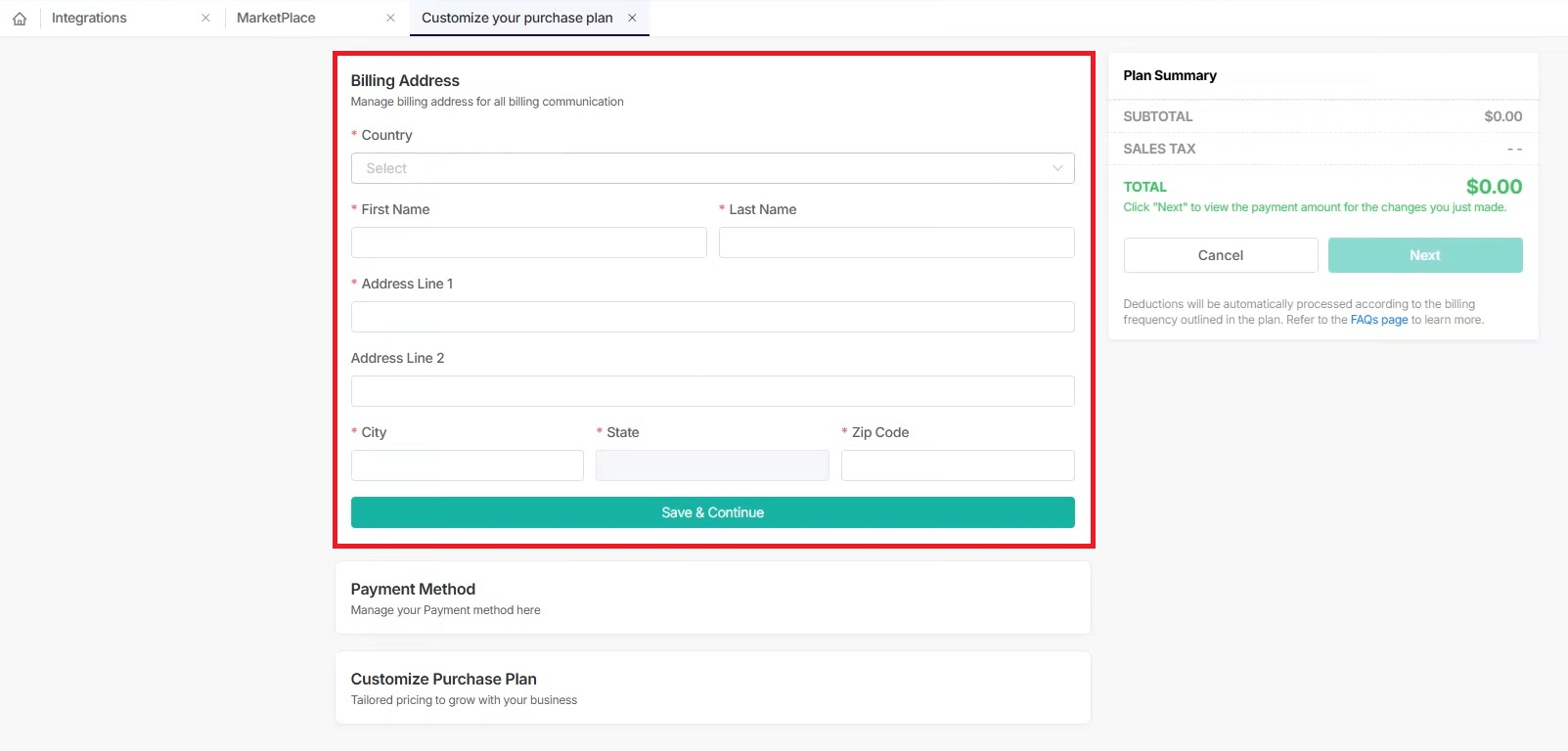Click the Cancel button in Plan Summary

[x=1220, y=255]
